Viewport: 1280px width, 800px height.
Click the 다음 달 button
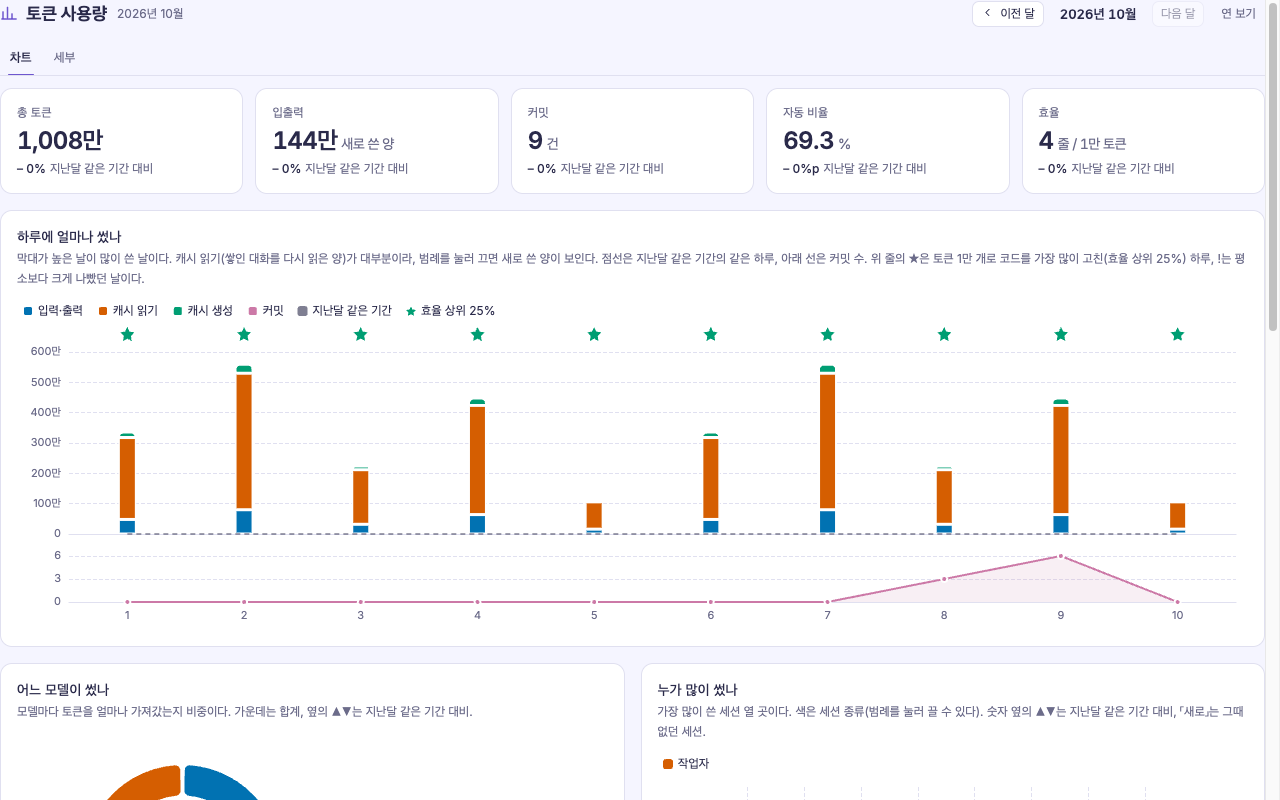1178,14
